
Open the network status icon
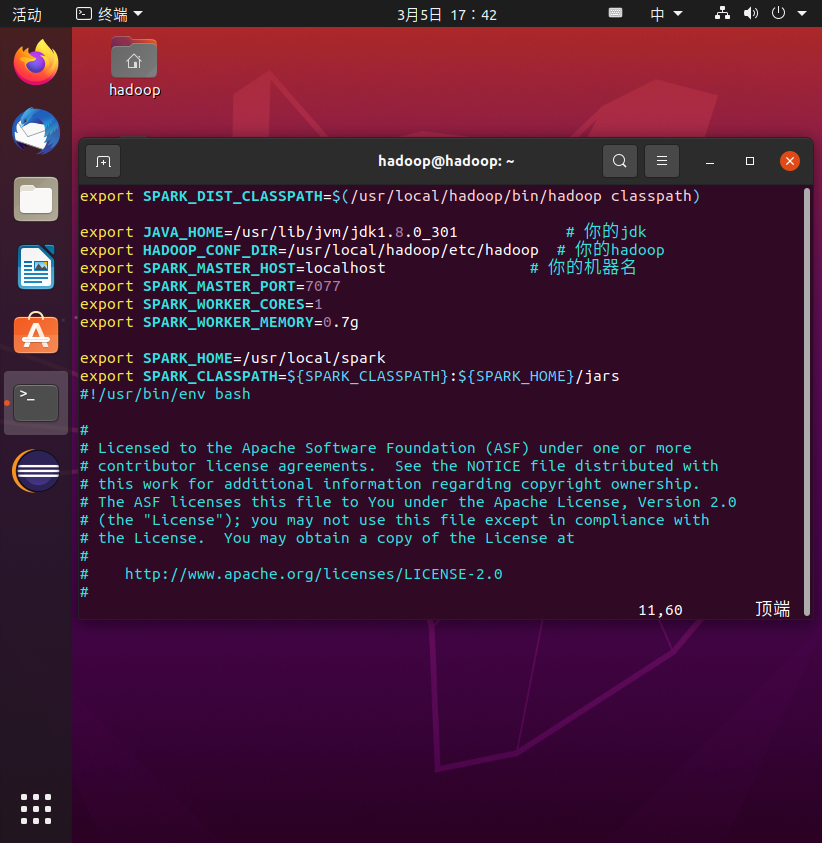pyautogui.click(x=722, y=13)
